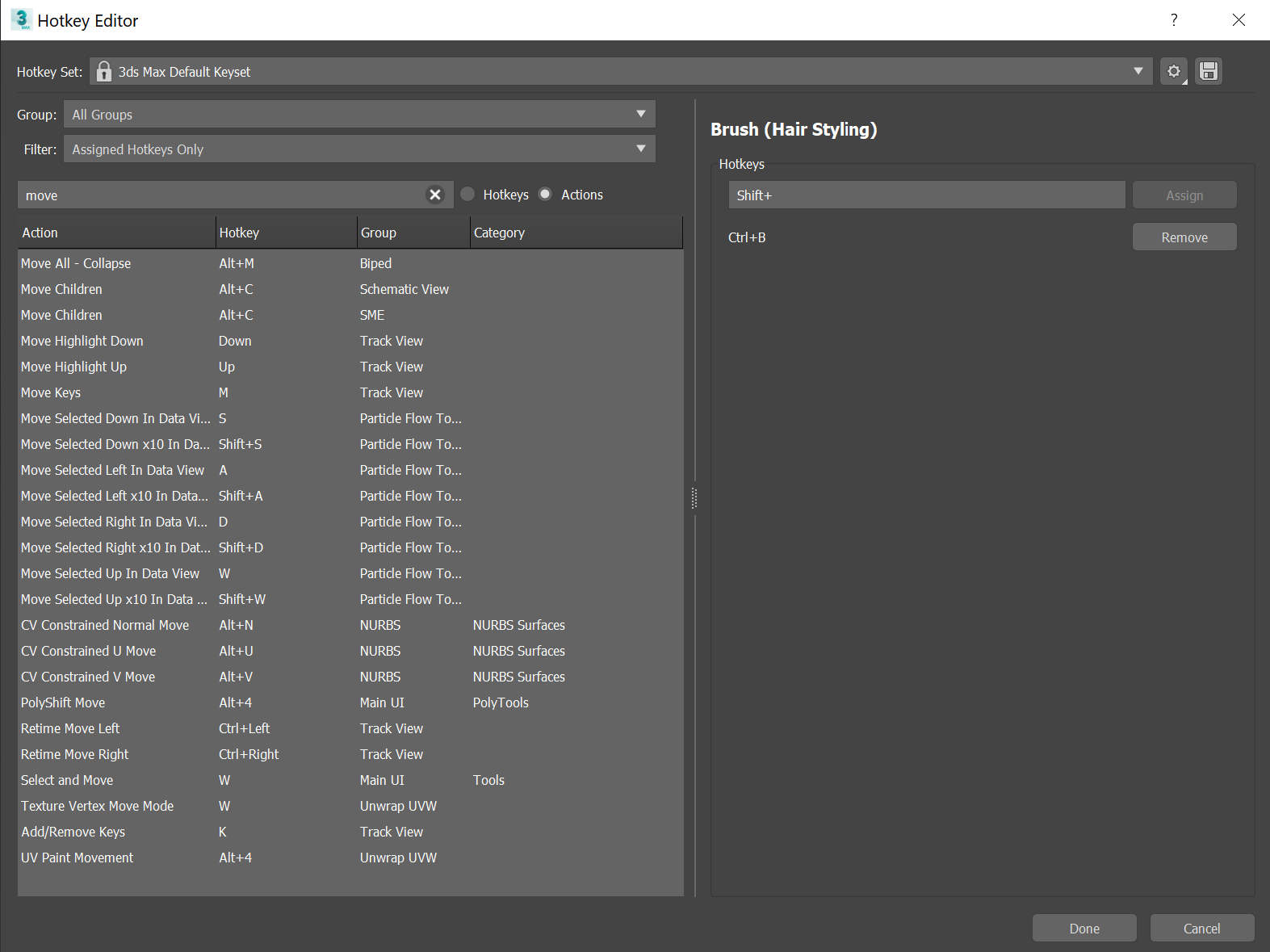This screenshot has height=952, width=1270.
Task: Click the Alt+N hotkey cell
Action: coord(236,625)
